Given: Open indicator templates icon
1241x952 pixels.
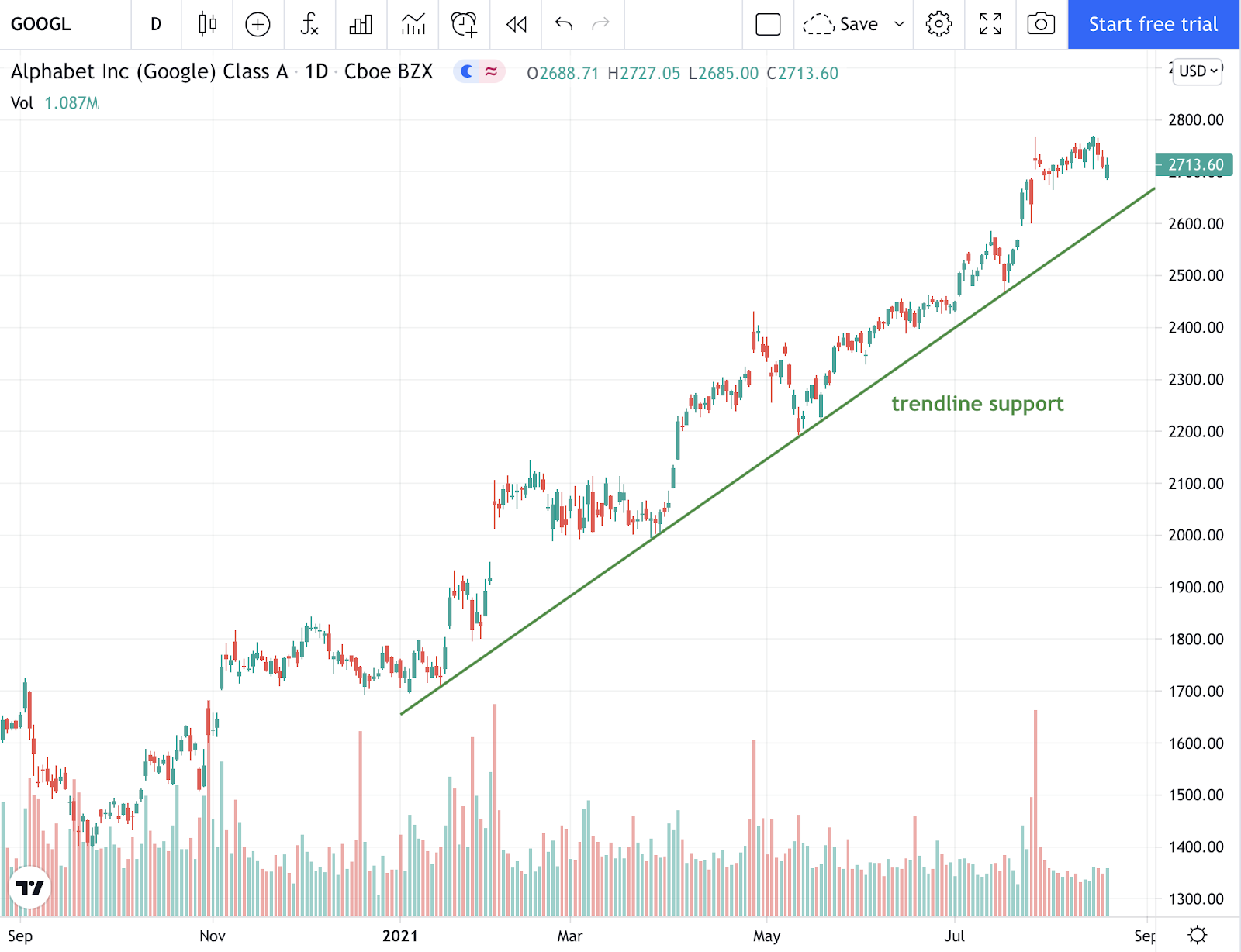Looking at the screenshot, I should coord(413,24).
